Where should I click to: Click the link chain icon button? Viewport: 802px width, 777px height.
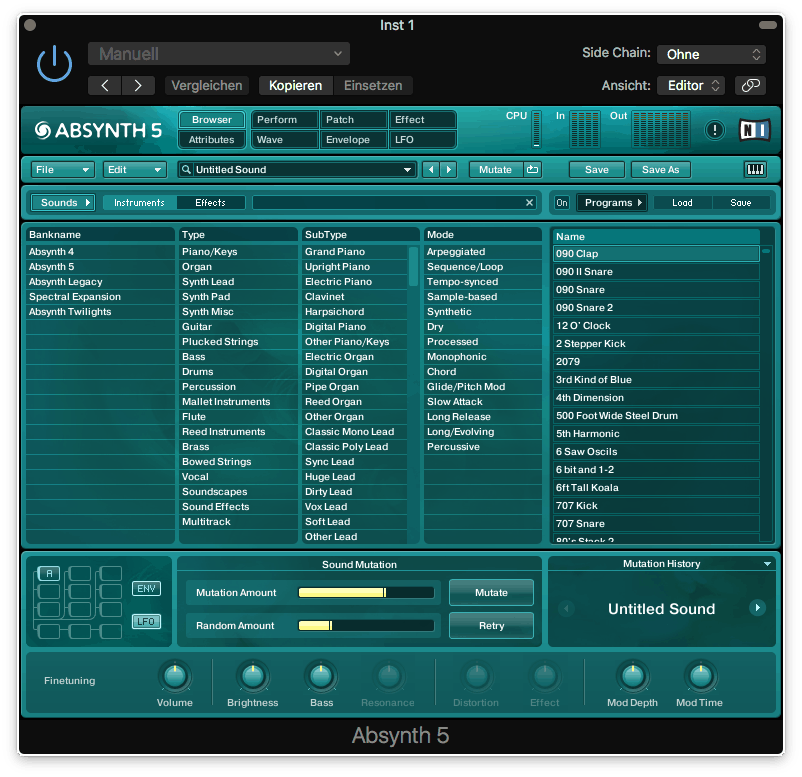(x=750, y=86)
